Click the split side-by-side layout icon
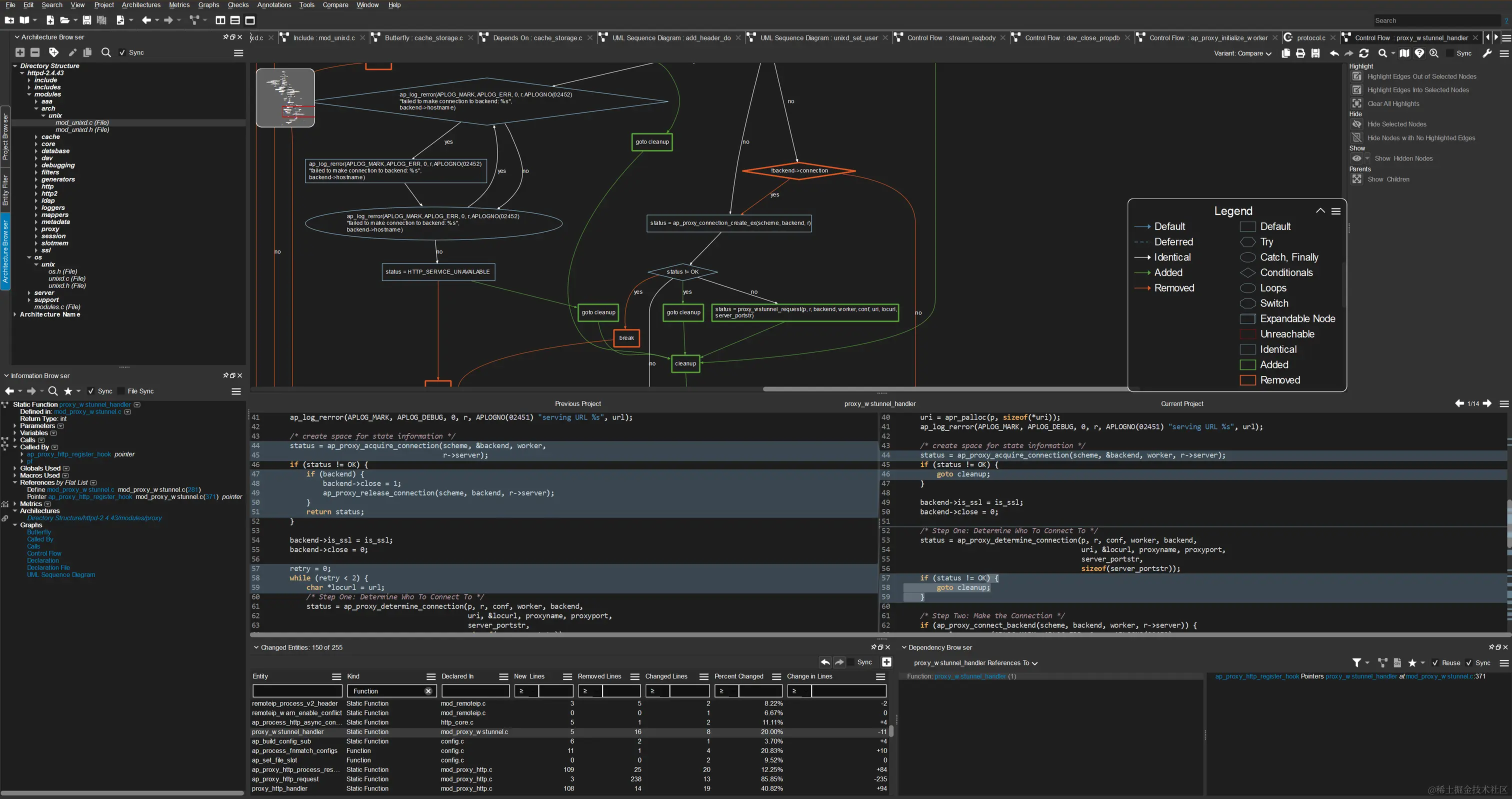The image size is (1512, 799). (220, 20)
